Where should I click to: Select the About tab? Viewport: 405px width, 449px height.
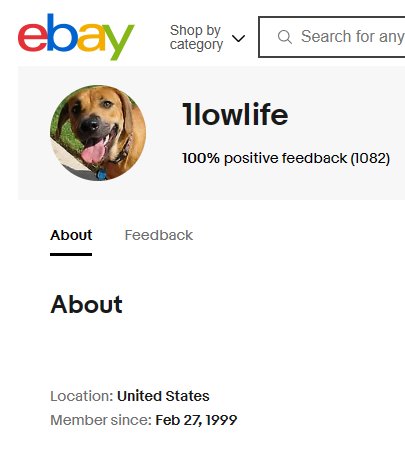point(71,235)
